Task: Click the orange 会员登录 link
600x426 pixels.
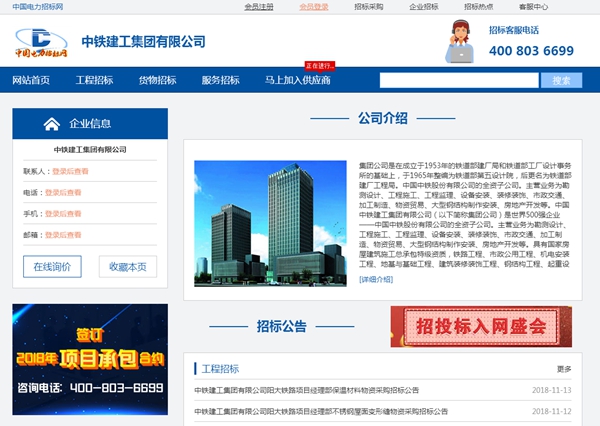Action: tap(313, 6)
